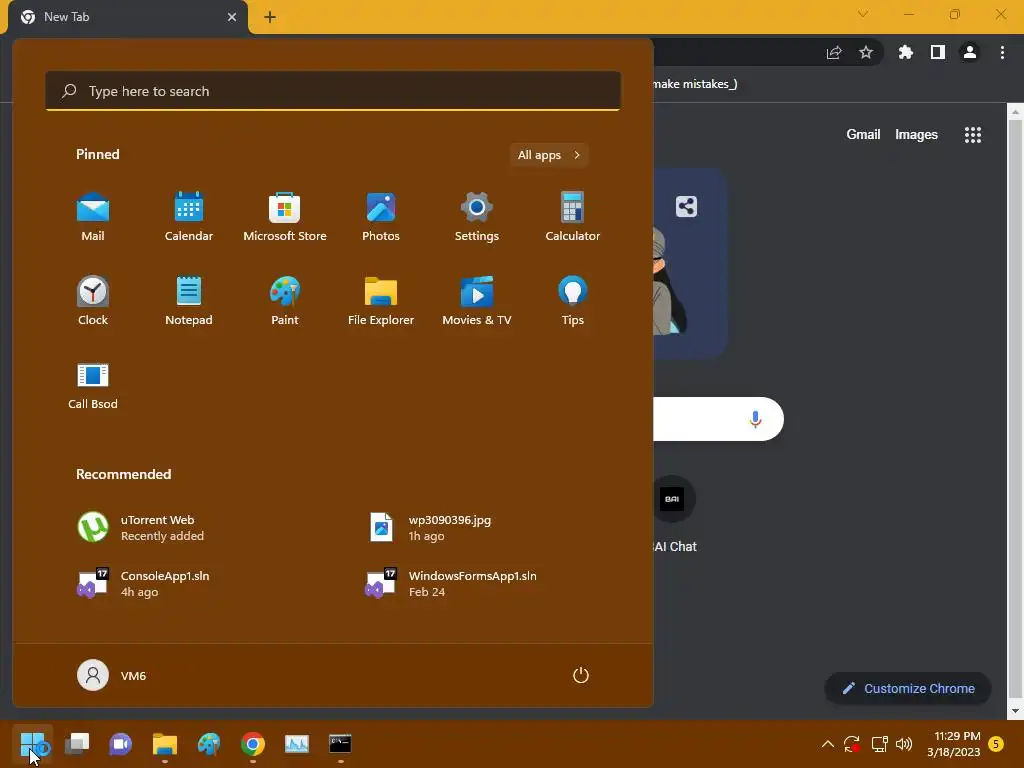This screenshot has width=1024, height=768.
Task: Open Task View from the taskbar
Action: 77,743
